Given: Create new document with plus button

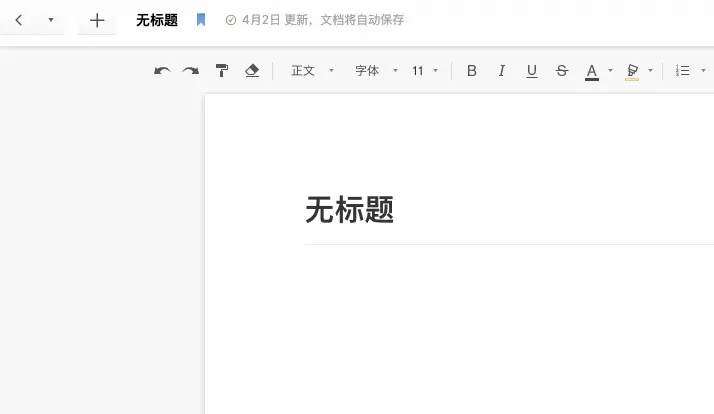Looking at the screenshot, I should click(97, 20).
